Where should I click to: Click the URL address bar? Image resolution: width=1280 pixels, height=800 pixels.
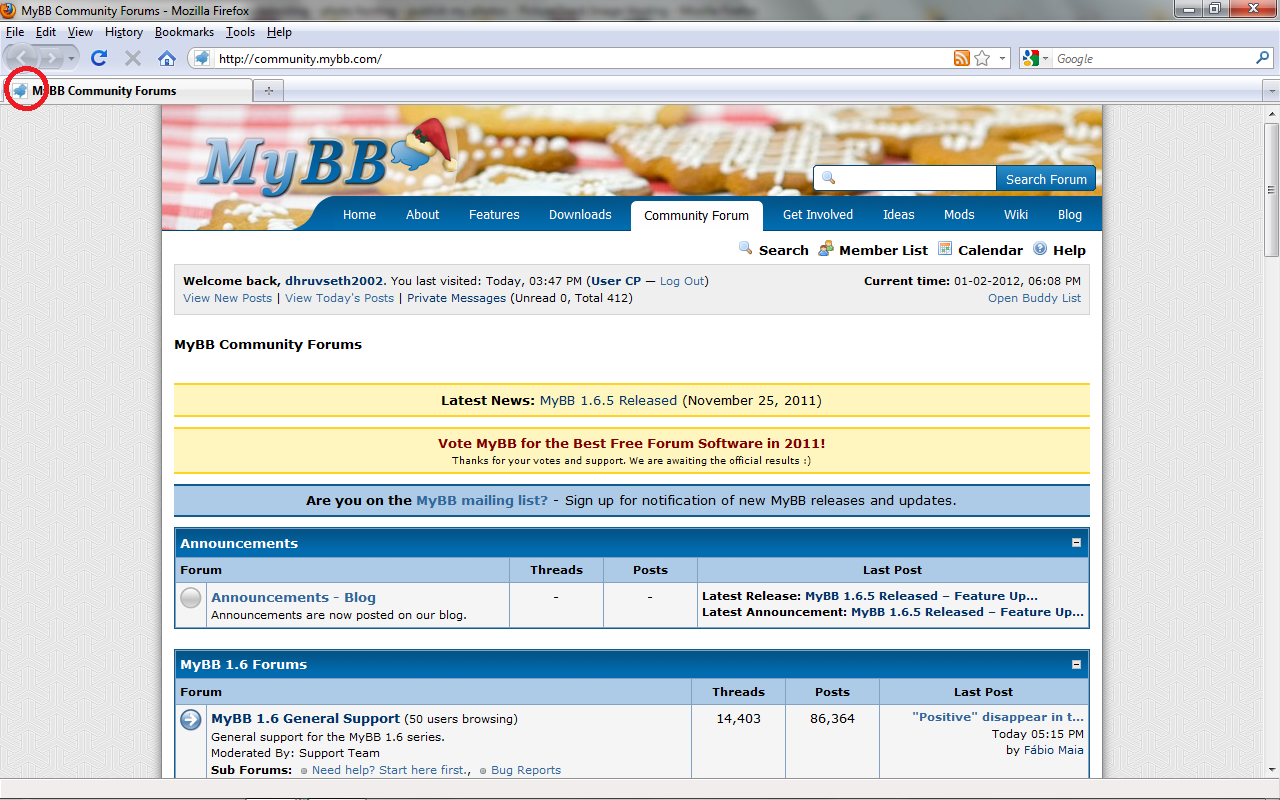coord(583,59)
